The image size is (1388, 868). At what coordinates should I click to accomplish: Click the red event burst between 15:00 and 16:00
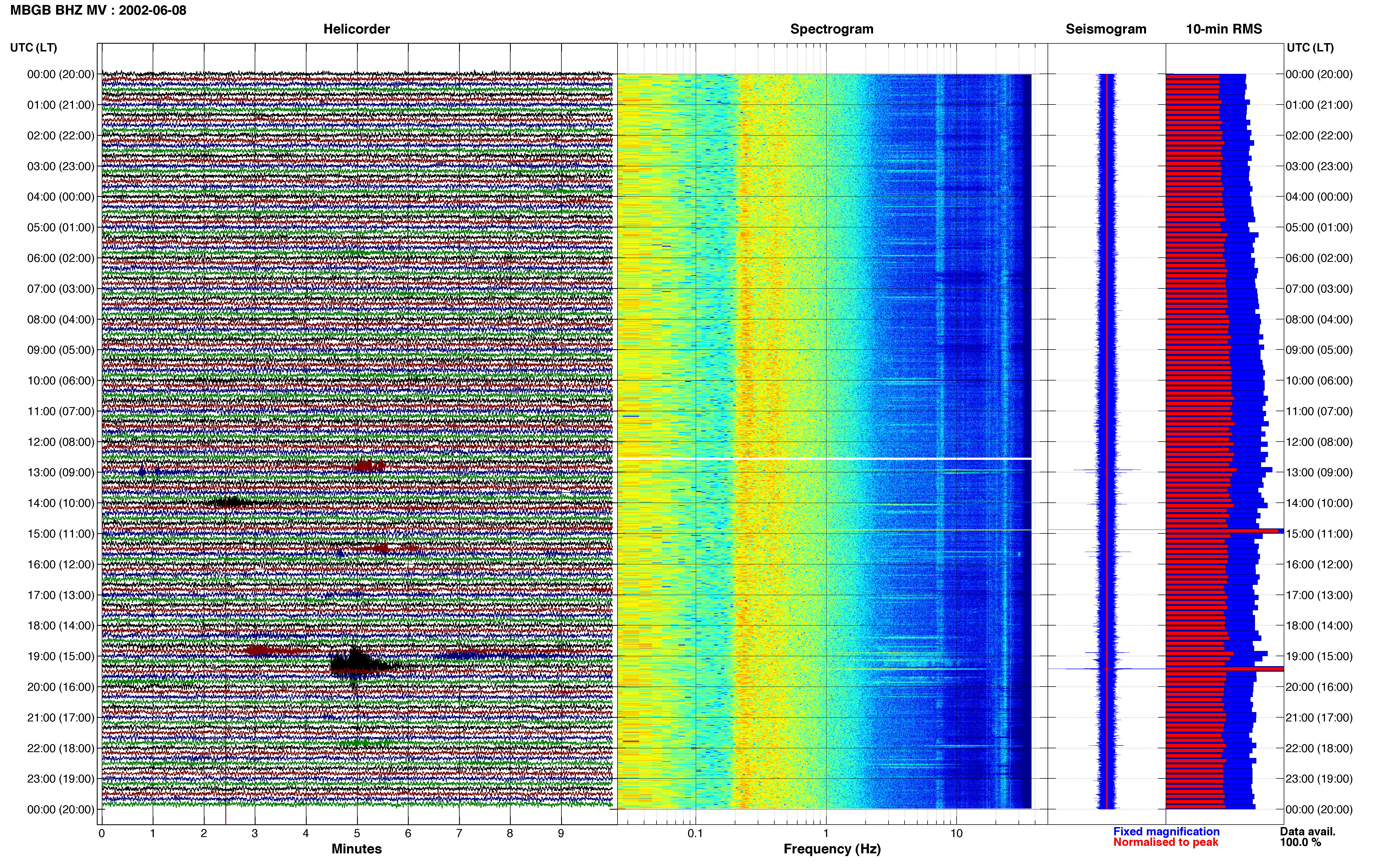click(380, 548)
